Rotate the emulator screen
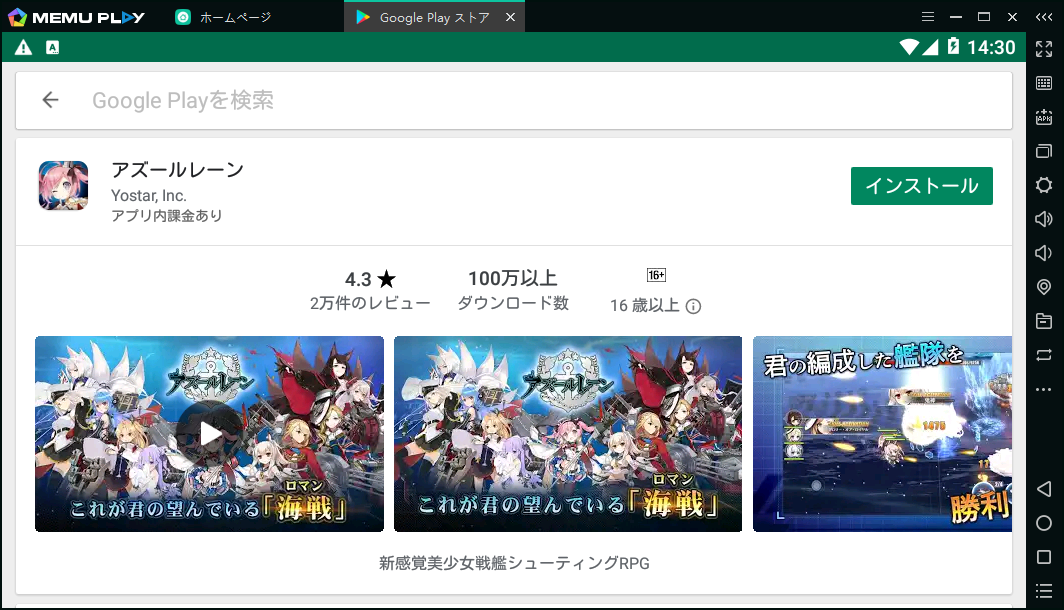Screen dimensions: 1064x610 click(x=1044, y=354)
